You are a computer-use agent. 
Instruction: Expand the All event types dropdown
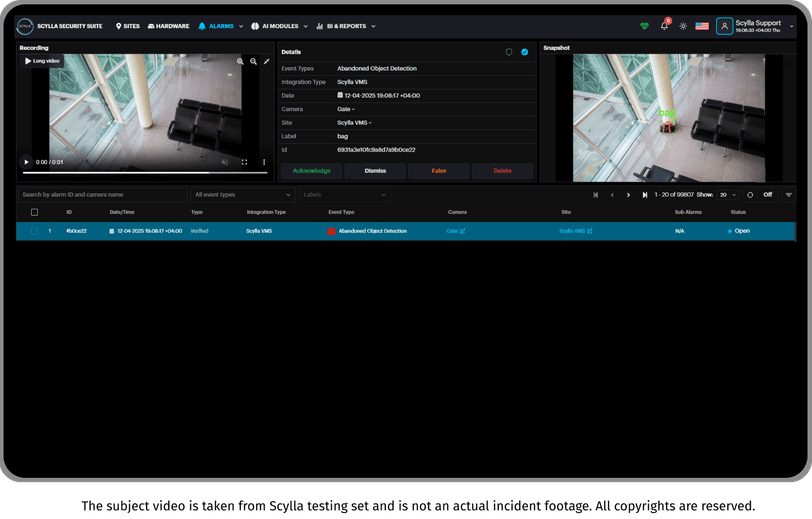[x=243, y=195]
